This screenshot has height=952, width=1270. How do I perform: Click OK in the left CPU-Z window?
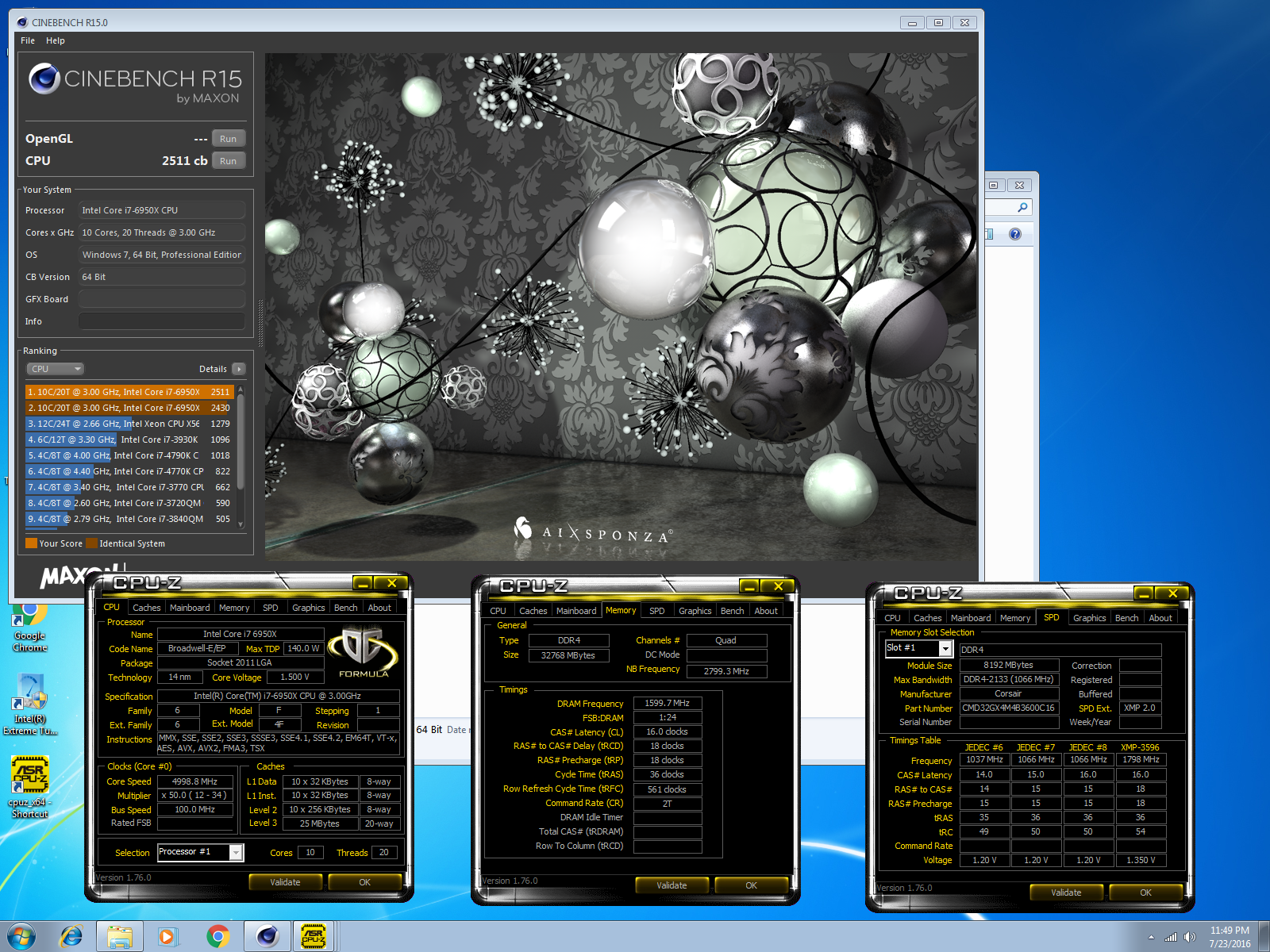coord(365,882)
